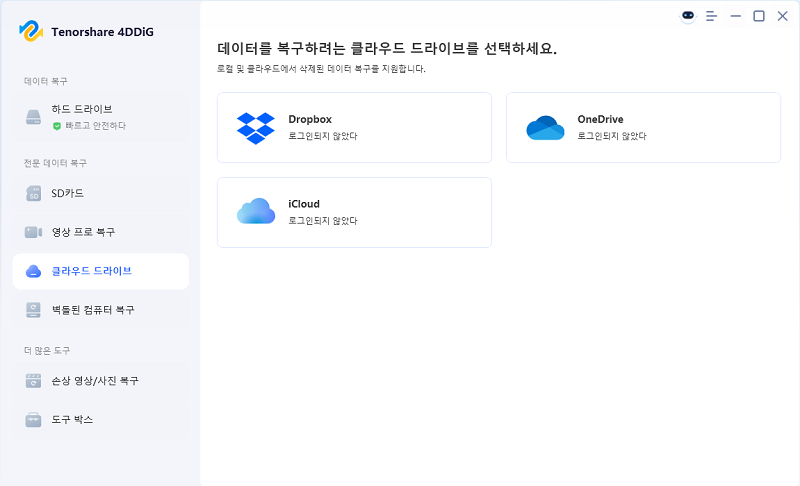800x486 pixels.
Task: Select SD카드 in the sidebar
Action: 101,193
